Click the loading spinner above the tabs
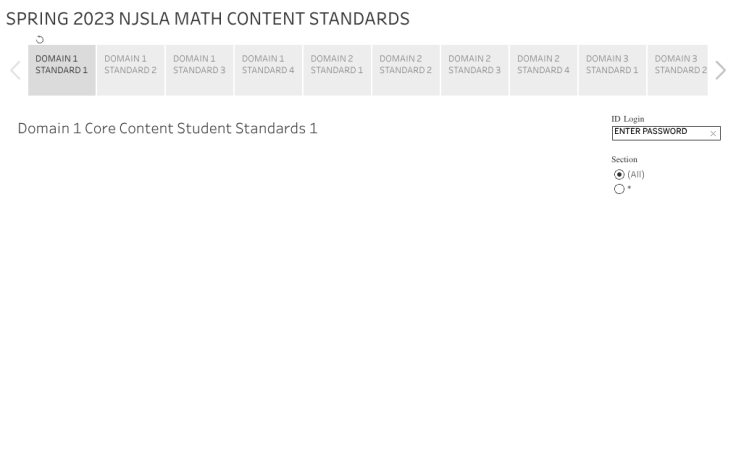 pyautogui.click(x=40, y=40)
